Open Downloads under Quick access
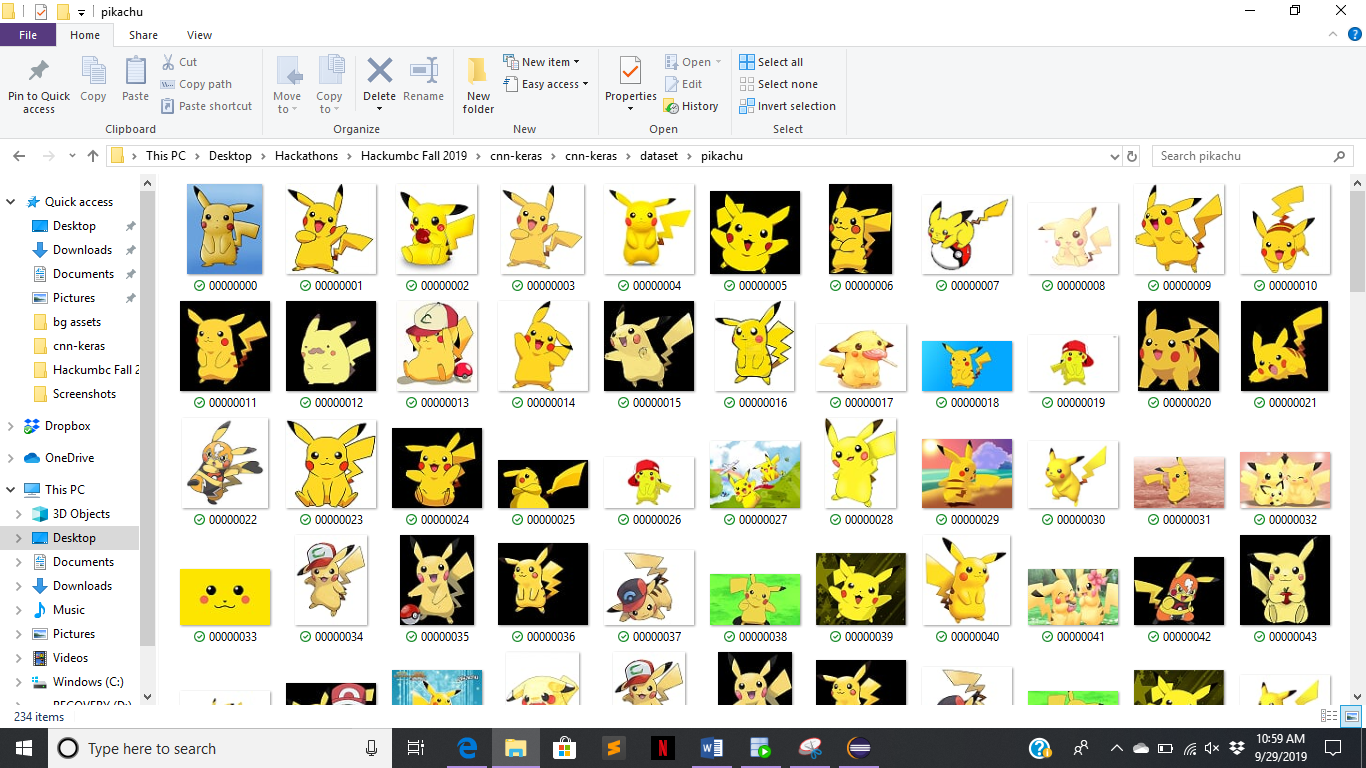 pos(82,250)
